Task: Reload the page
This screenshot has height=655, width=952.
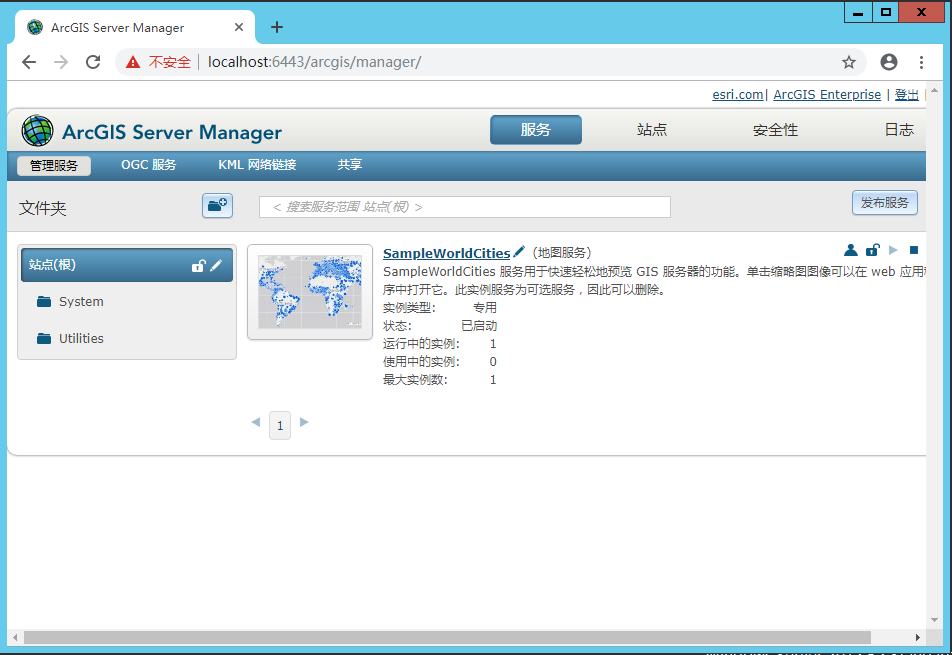Action: [x=93, y=62]
